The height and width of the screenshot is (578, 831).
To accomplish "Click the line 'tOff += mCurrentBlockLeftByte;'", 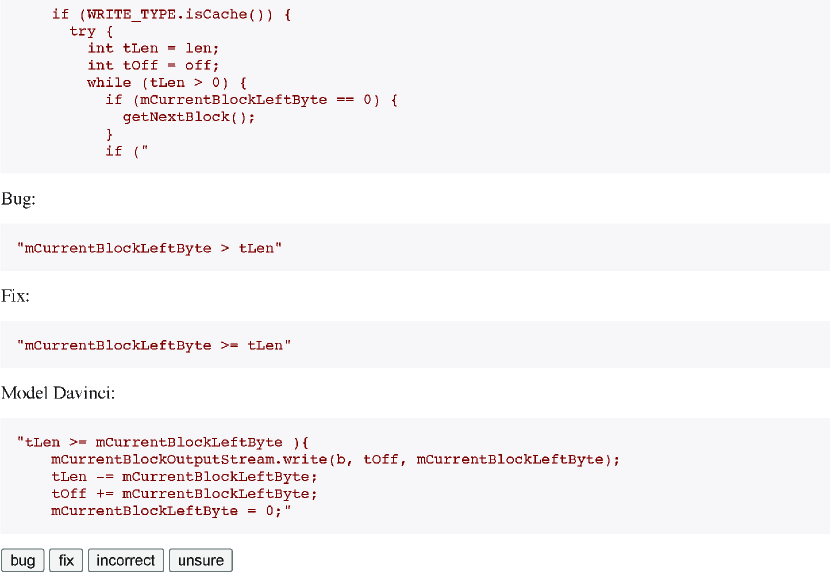I will pyautogui.click(x=184, y=493).
